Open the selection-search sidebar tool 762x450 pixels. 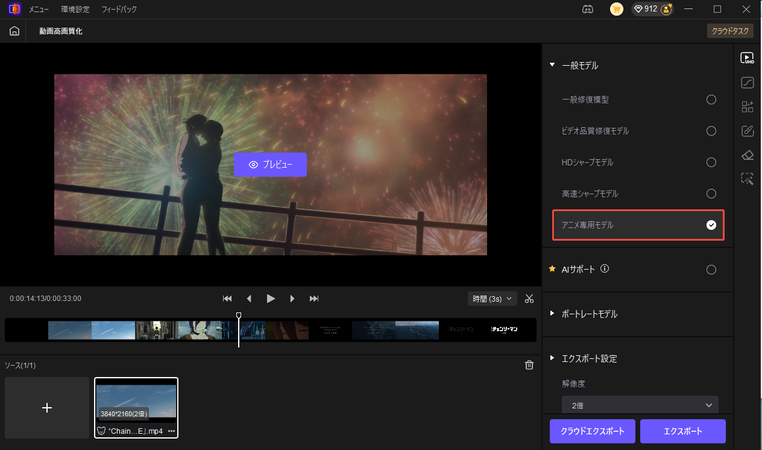pyautogui.click(x=747, y=179)
